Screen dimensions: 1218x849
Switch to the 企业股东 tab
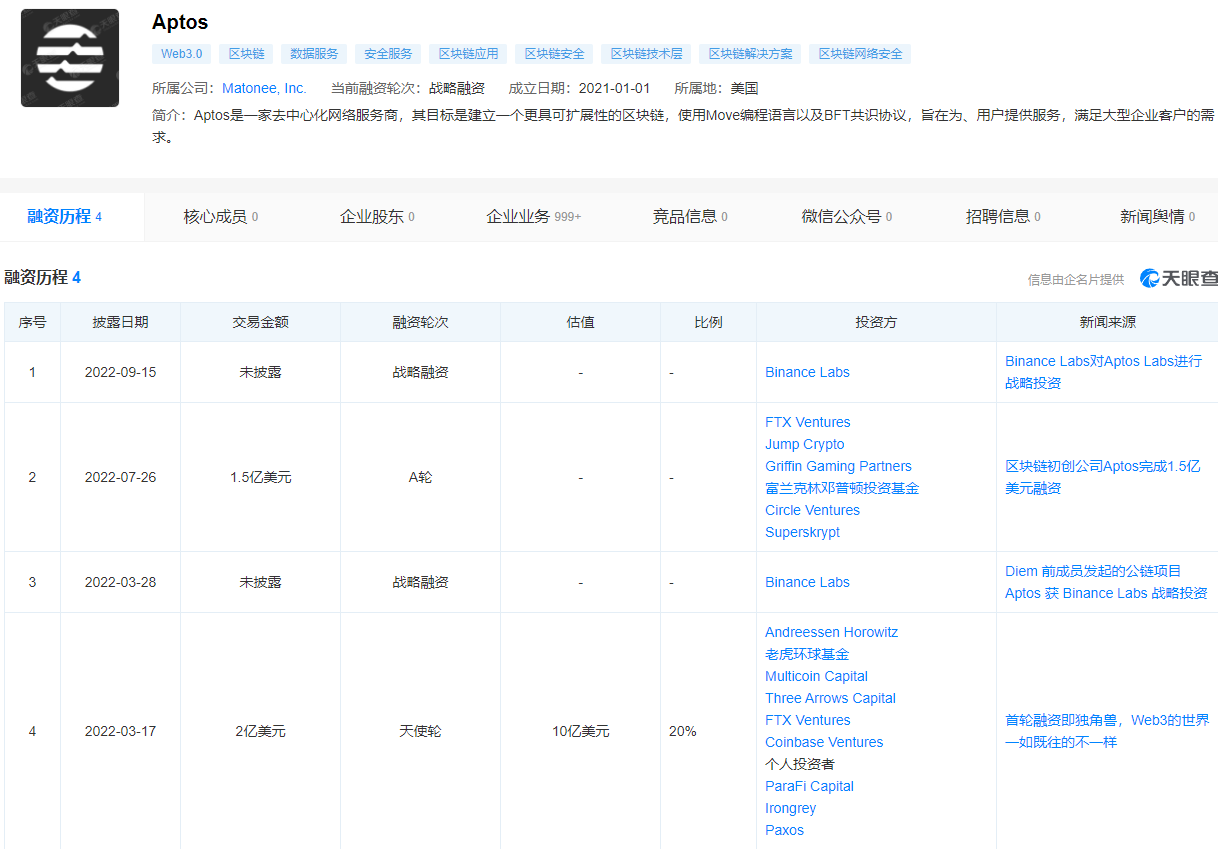(x=377, y=217)
